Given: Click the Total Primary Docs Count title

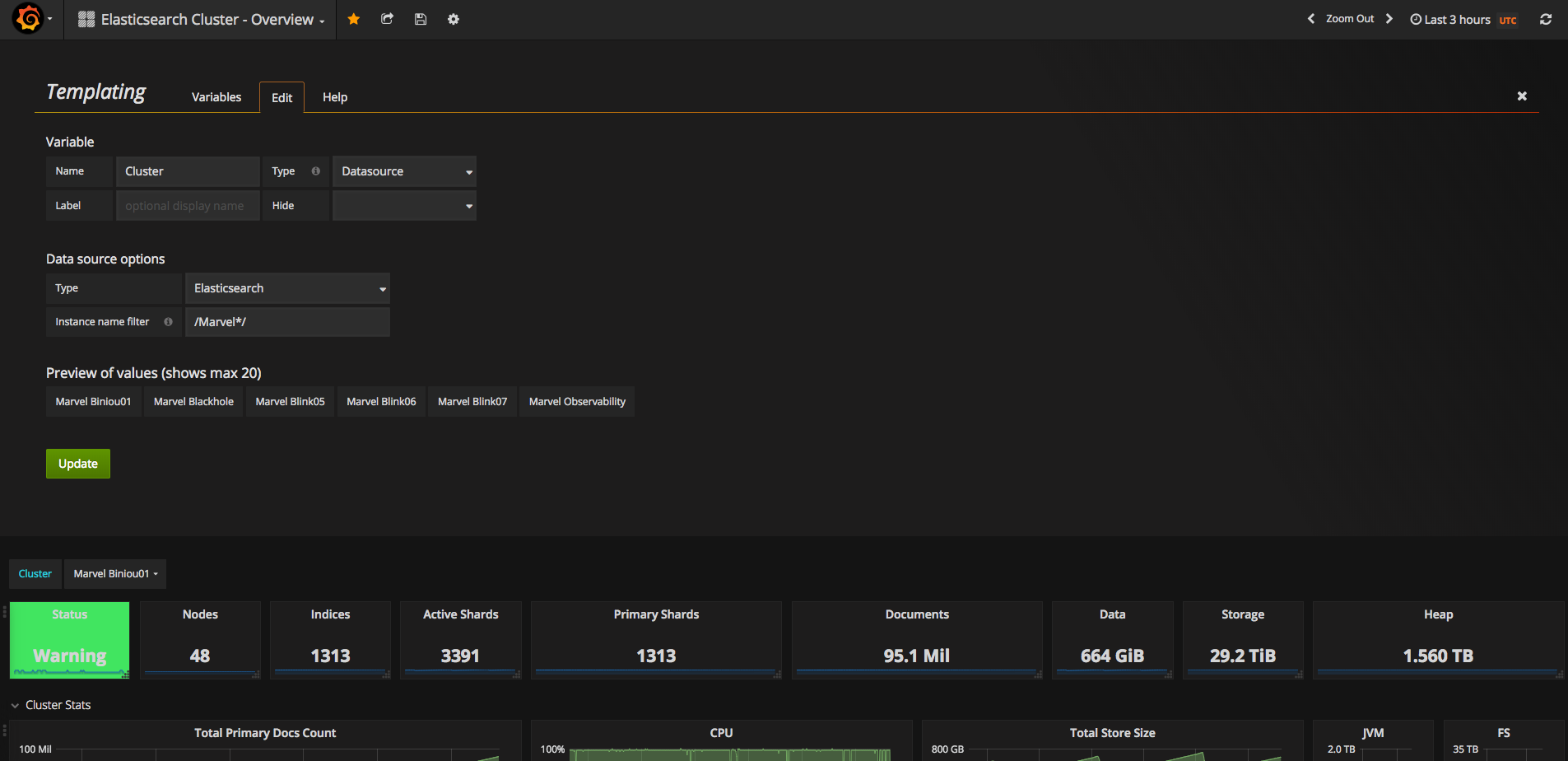Looking at the screenshot, I should click(x=265, y=733).
